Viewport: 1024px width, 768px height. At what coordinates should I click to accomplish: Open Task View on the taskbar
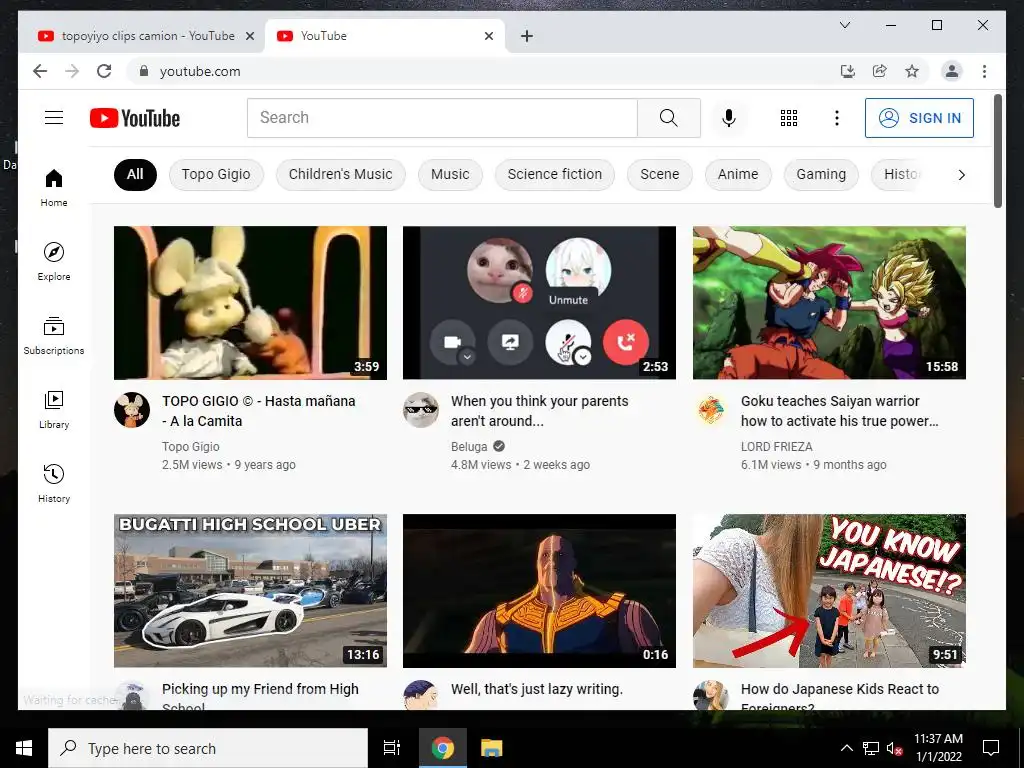pos(392,748)
